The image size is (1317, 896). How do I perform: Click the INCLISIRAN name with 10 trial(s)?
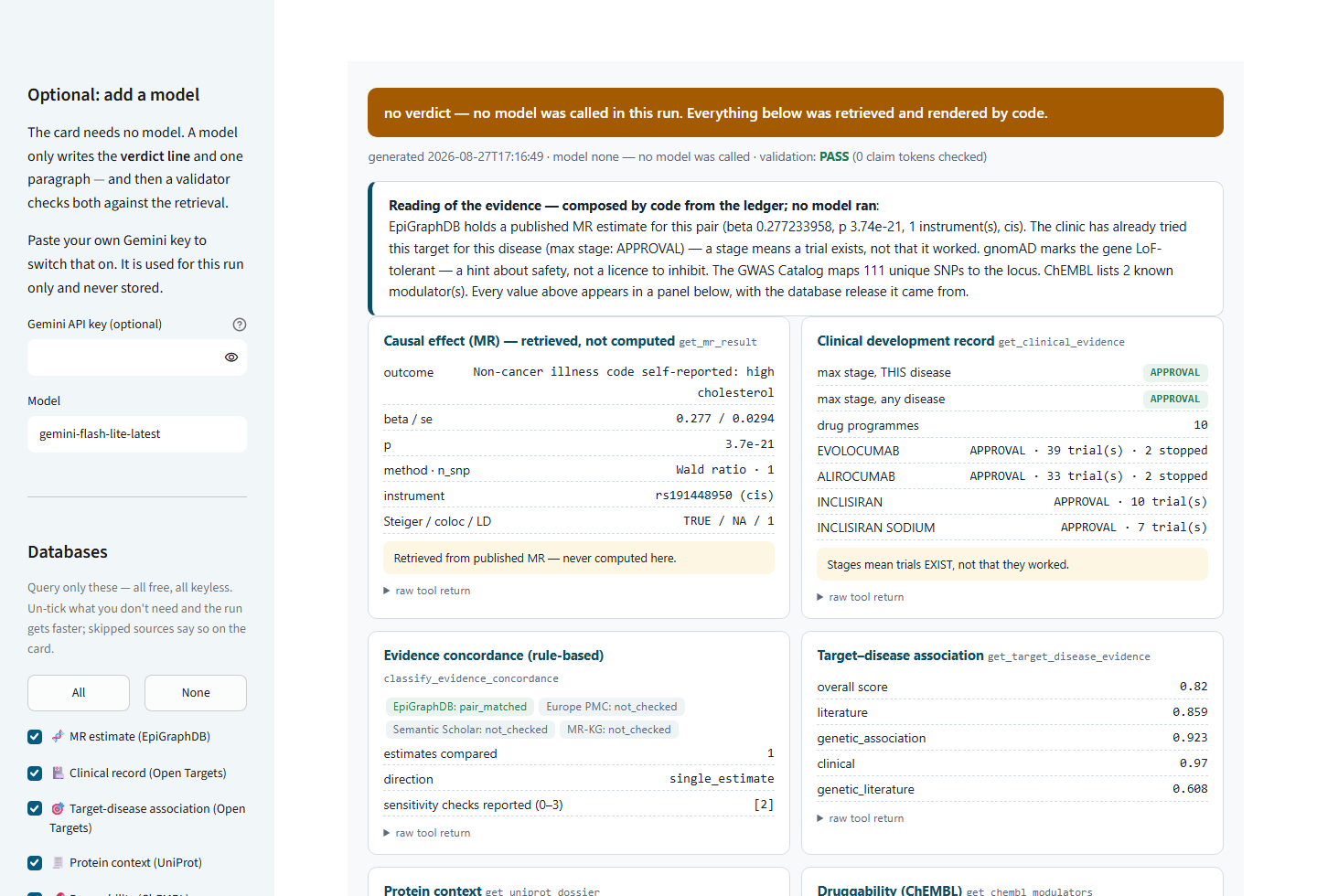(850, 502)
